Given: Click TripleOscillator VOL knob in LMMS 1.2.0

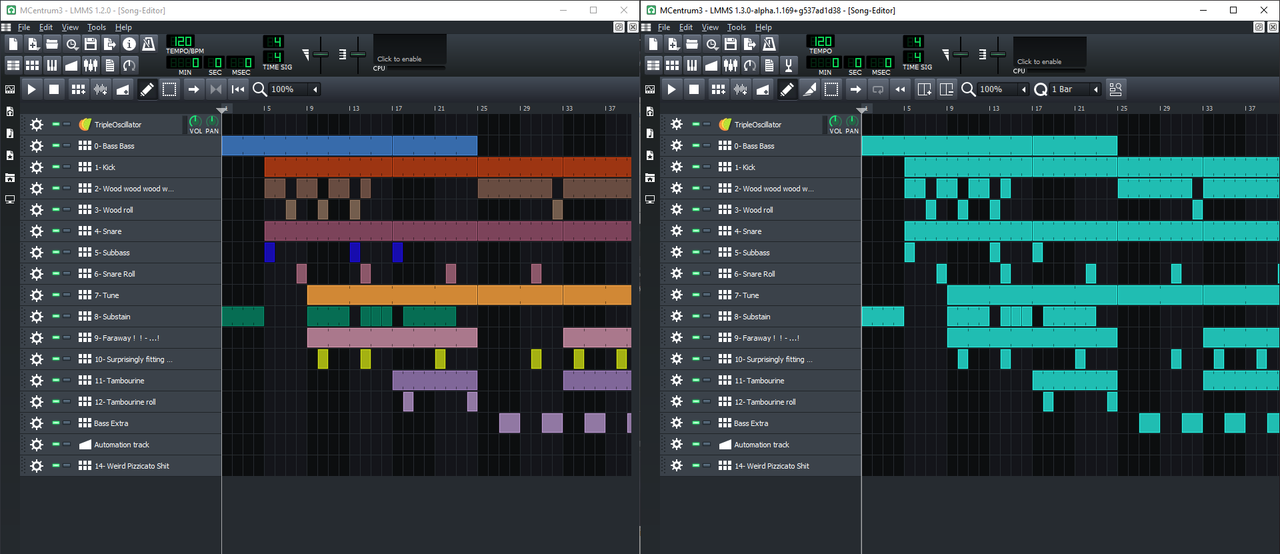Looking at the screenshot, I should point(195,122).
